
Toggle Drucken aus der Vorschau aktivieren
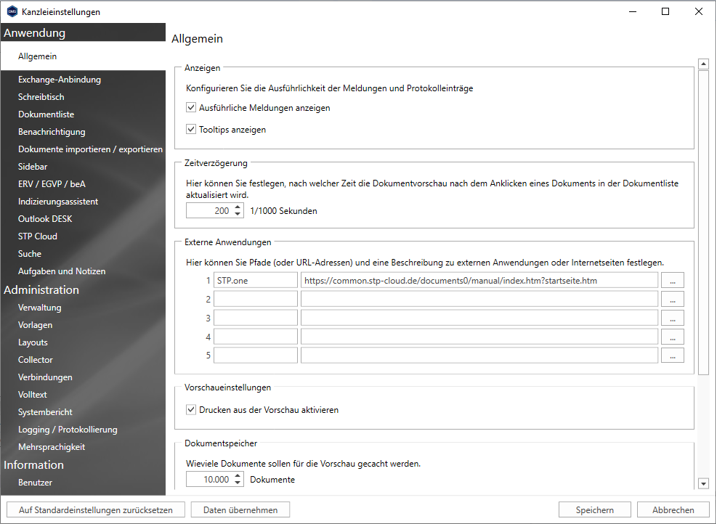pyautogui.click(x=191, y=410)
